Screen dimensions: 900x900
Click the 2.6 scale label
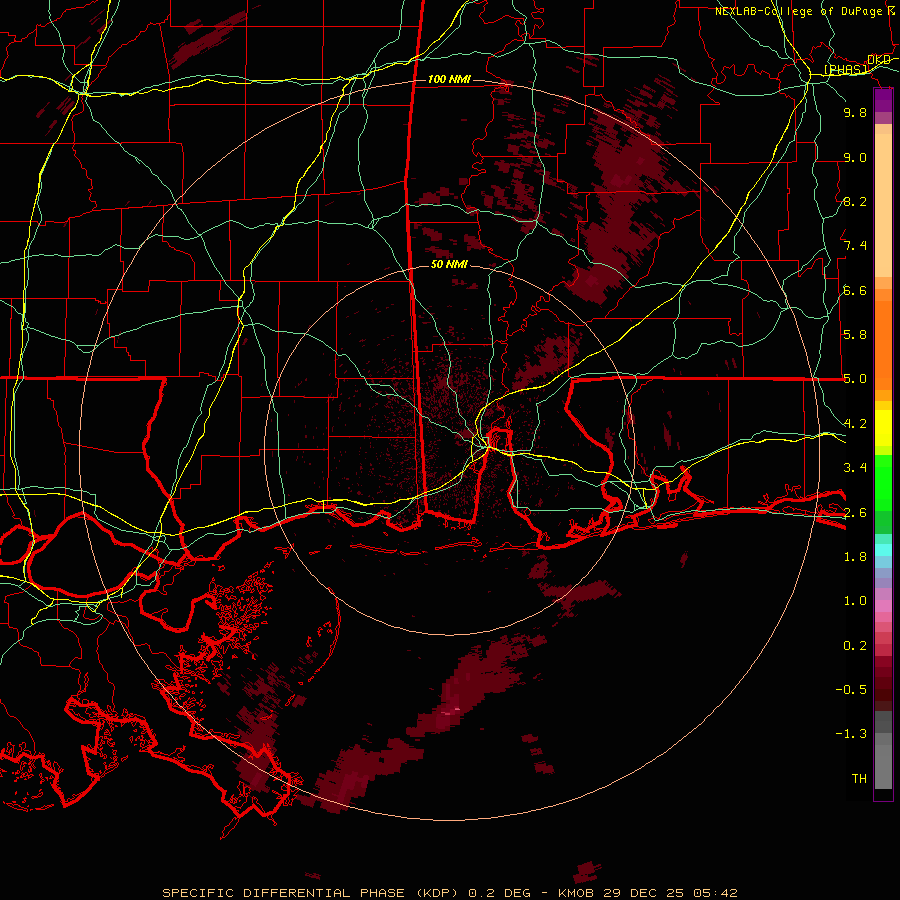[x=855, y=513]
